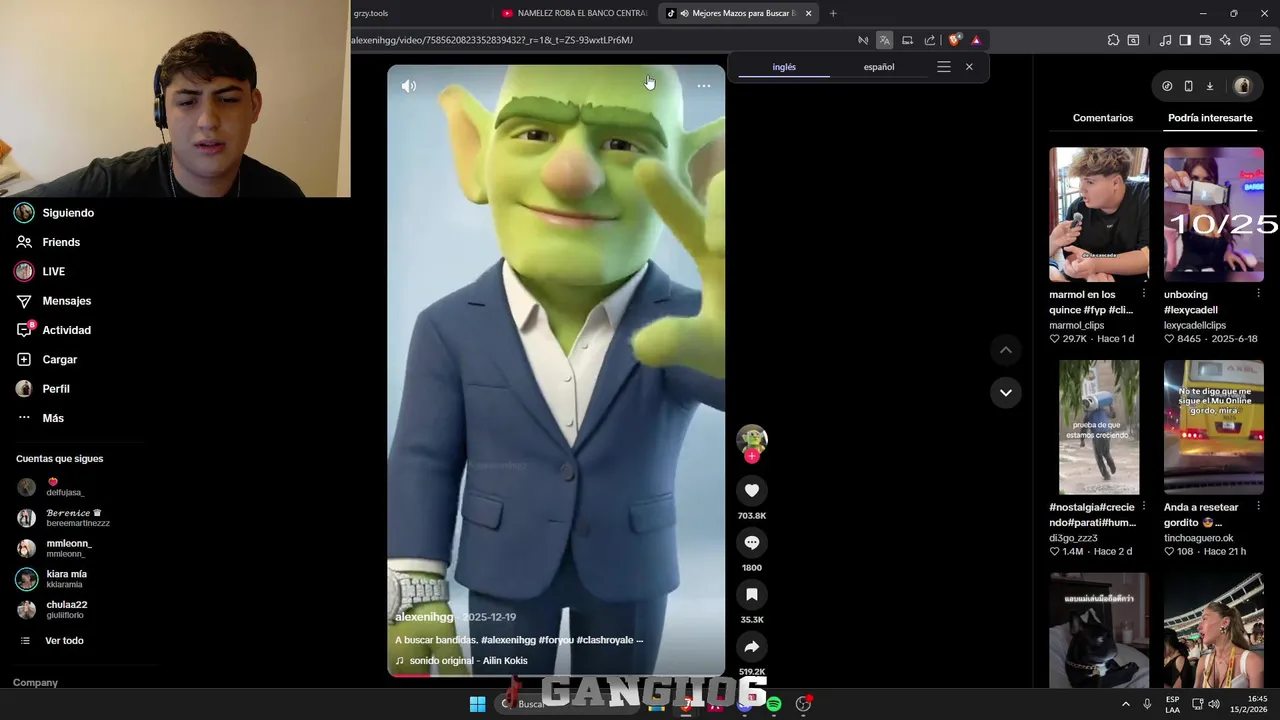Switch to the Comentarios tab
The image size is (1280, 720).
coord(1103,118)
